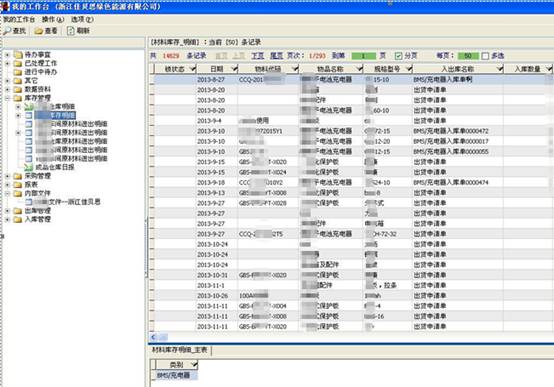Viewport: 554px width, 387px height.
Task: Open the 日期 column filter dropdown
Action: 234,68
